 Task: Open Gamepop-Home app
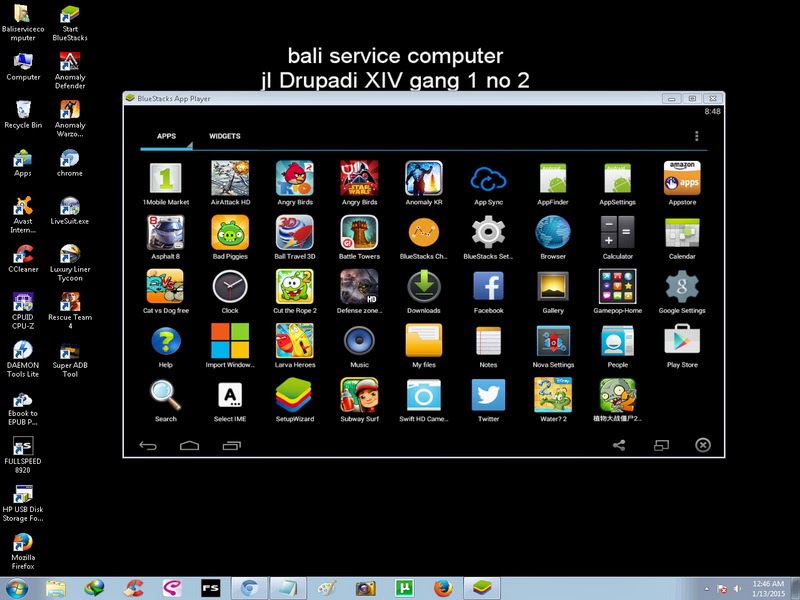(617, 287)
